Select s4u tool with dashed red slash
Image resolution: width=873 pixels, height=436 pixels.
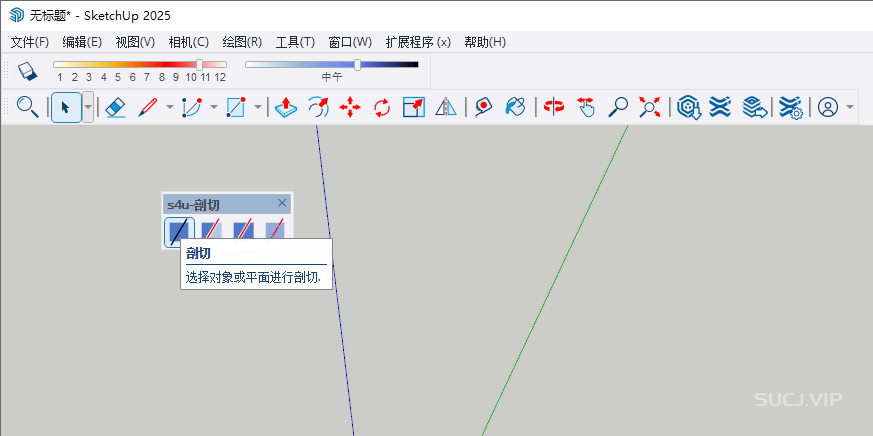(x=275, y=232)
